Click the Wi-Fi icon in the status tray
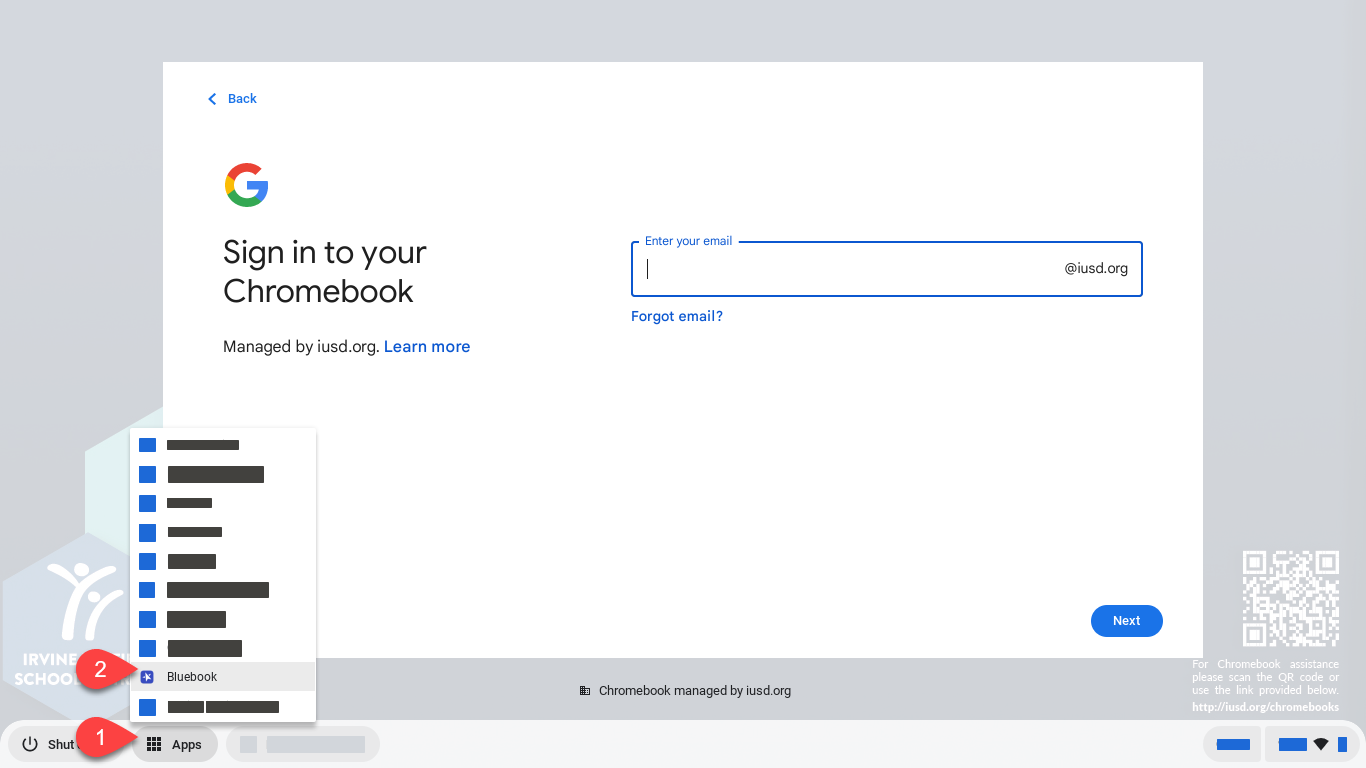This screenshot has width=1366, height=768. coord(1321,744)
